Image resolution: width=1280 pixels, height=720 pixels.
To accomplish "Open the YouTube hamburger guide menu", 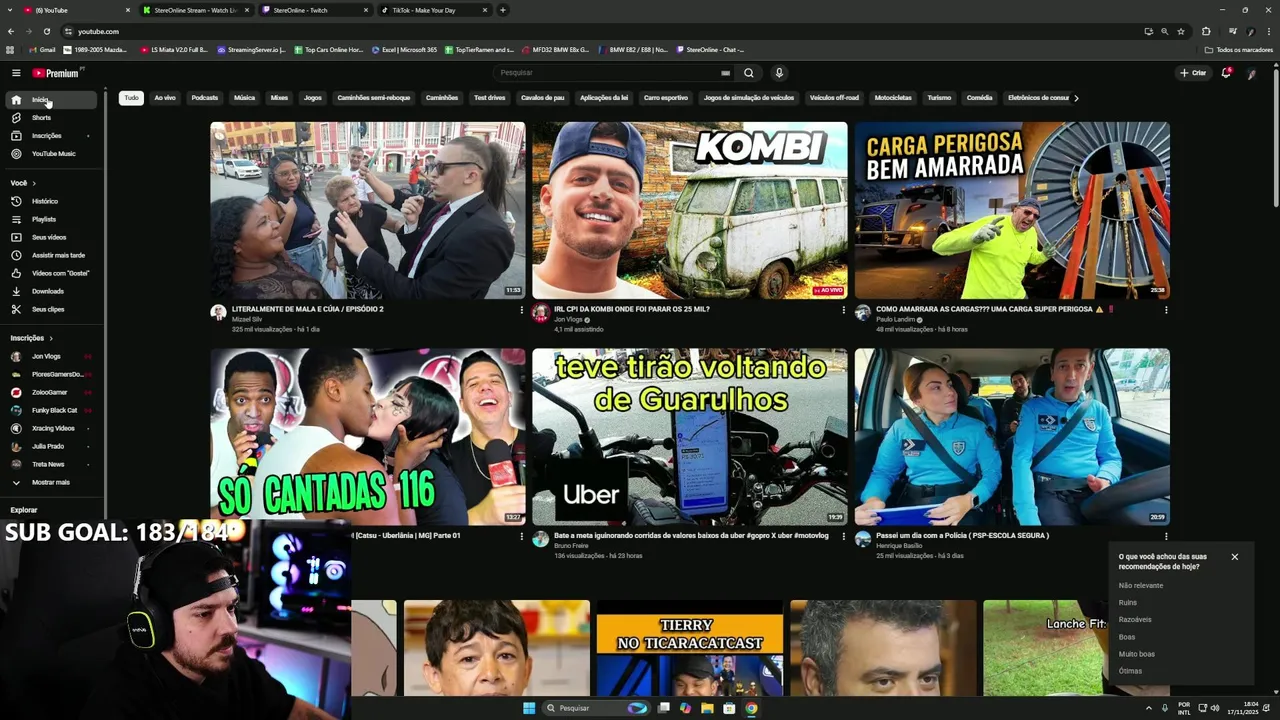I will (16, 73).
